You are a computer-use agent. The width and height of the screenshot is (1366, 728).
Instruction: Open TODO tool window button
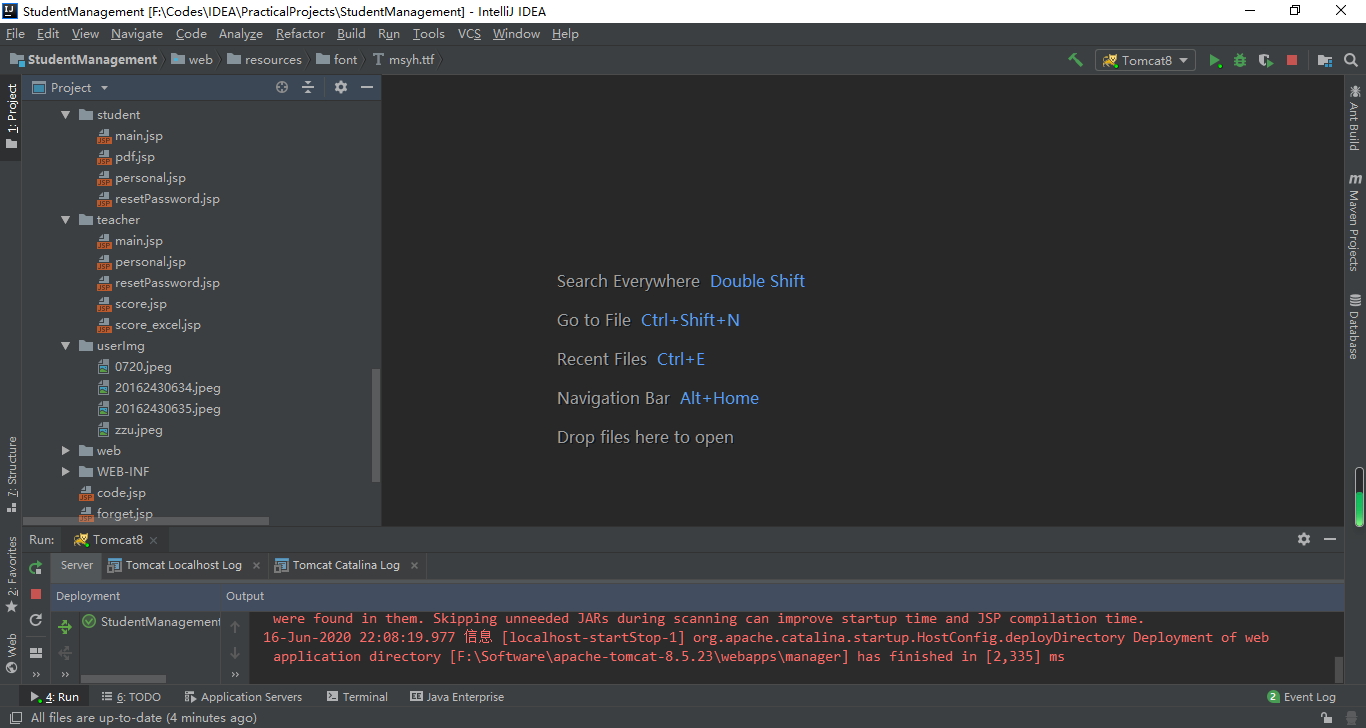click(x=130, y=697)
